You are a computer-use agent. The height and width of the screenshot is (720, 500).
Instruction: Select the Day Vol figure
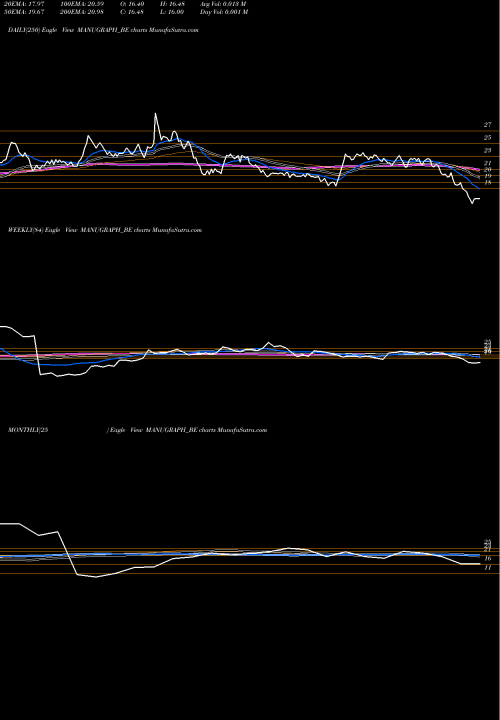click(224, 12)
